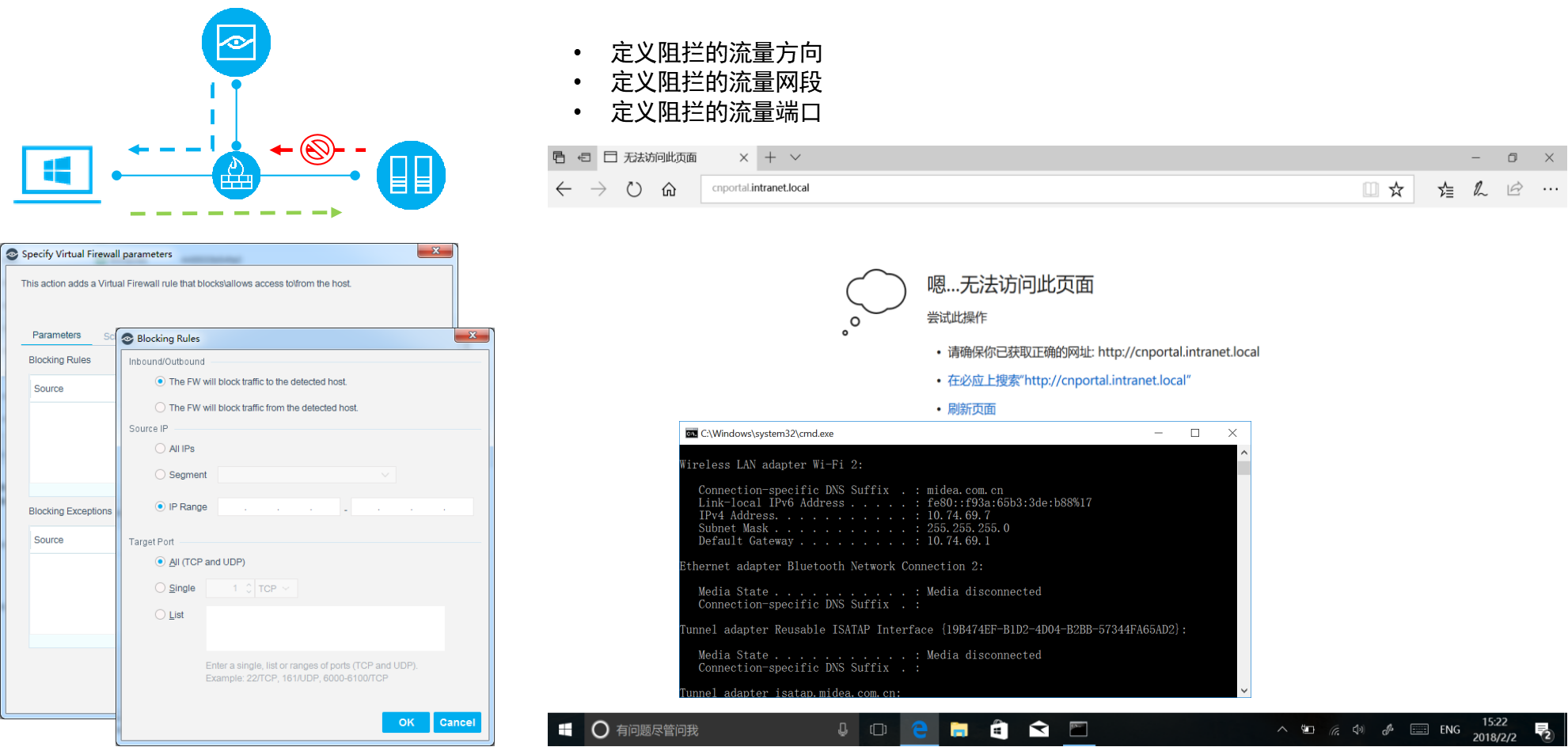Select the 无法访问此页面 browser tab
This screenshot has width=1568, height=747.
coord(659,157)
